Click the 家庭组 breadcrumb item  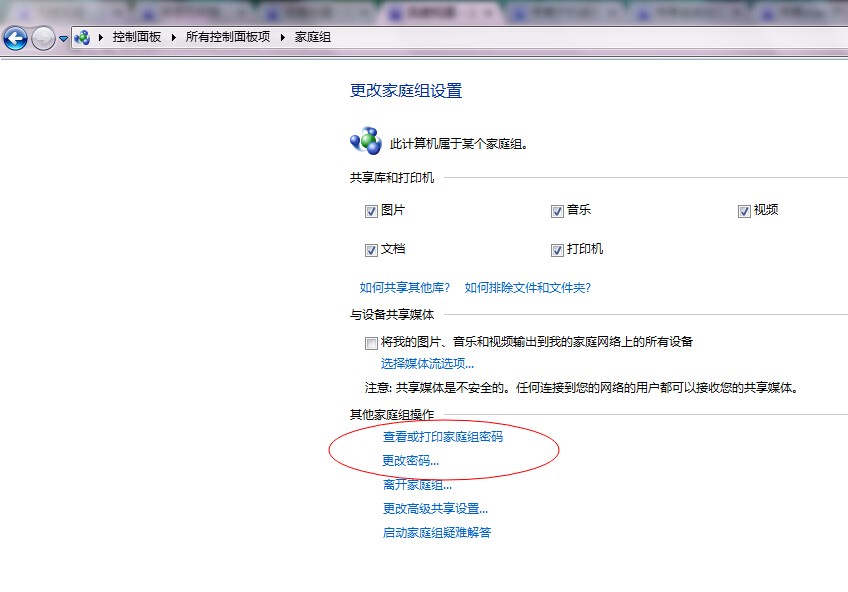click(312, 37)
